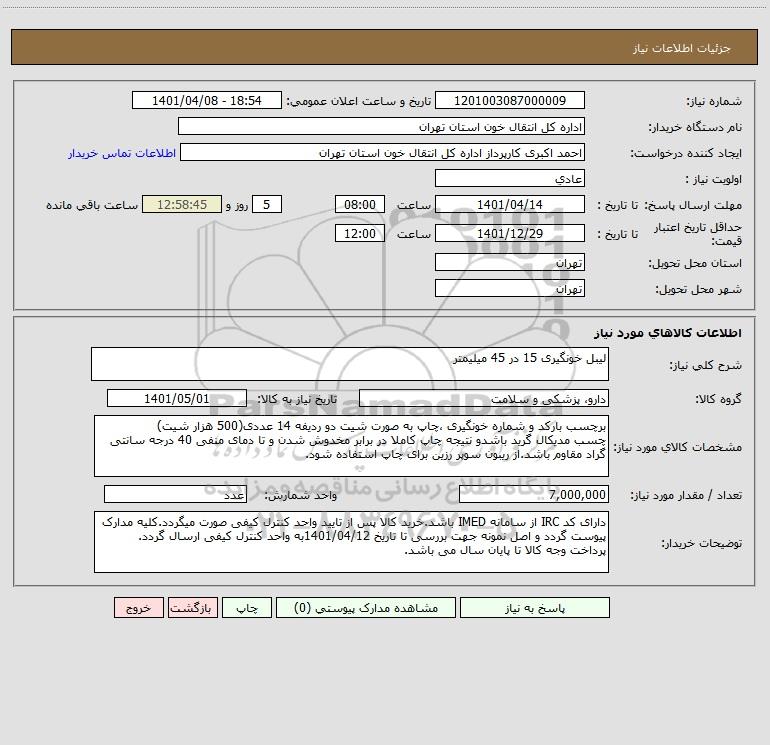Click the buyer notes text area
Viewport: 770px width, 745px height.
tap(351, 542)
